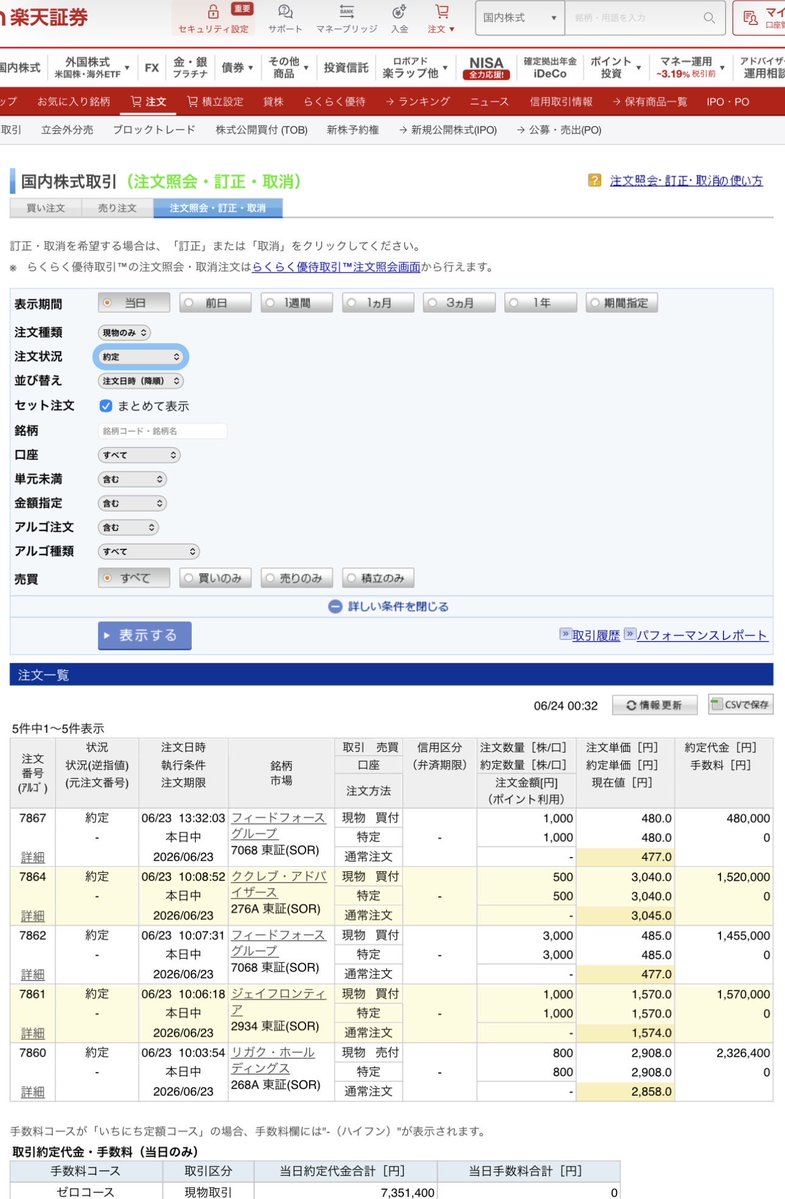The height and width of the screenshot is (1199, 785).
Task: Click the 表示する button
Action: (x=144, y=635)
